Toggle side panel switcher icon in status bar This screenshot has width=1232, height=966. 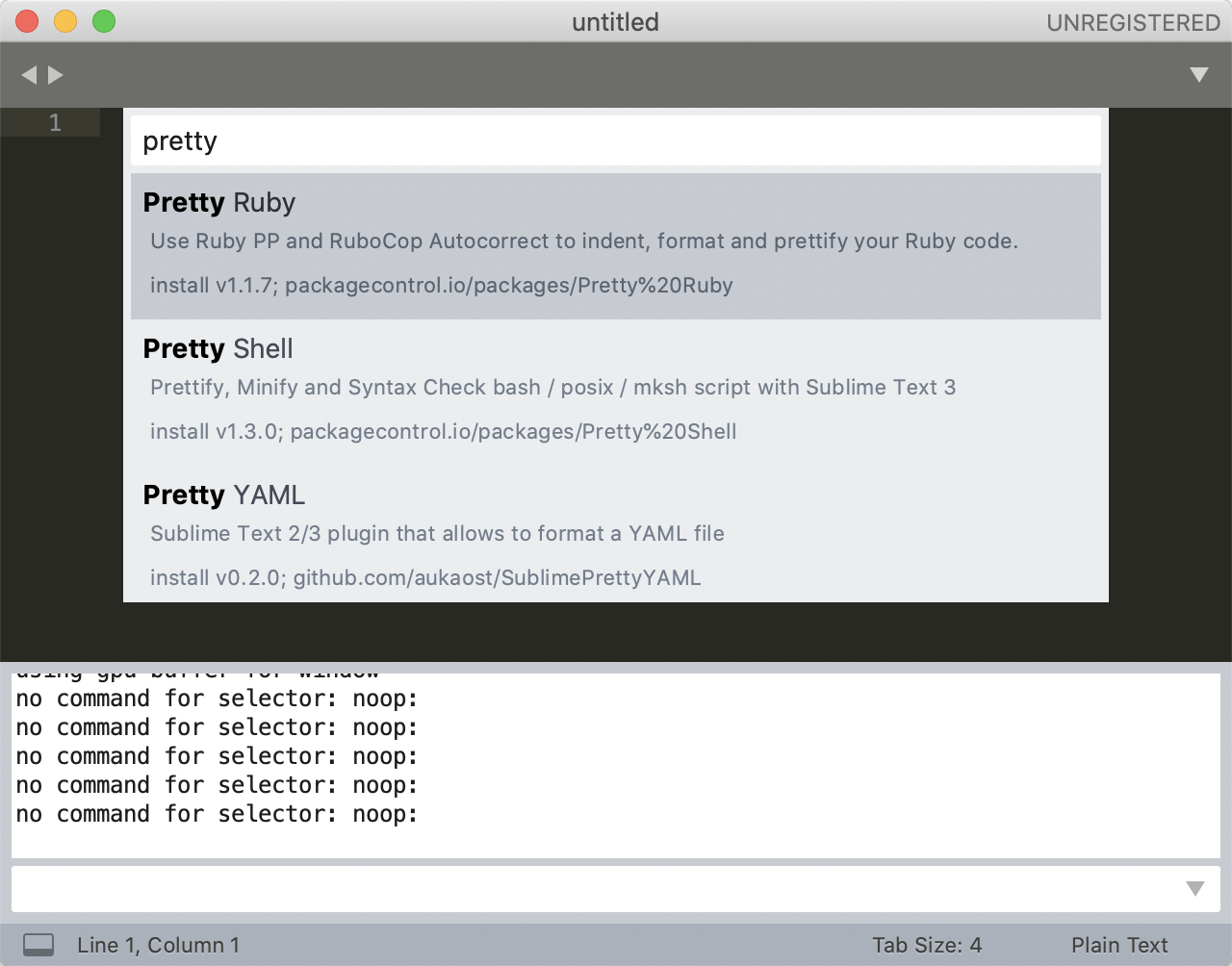coord(38,945)
